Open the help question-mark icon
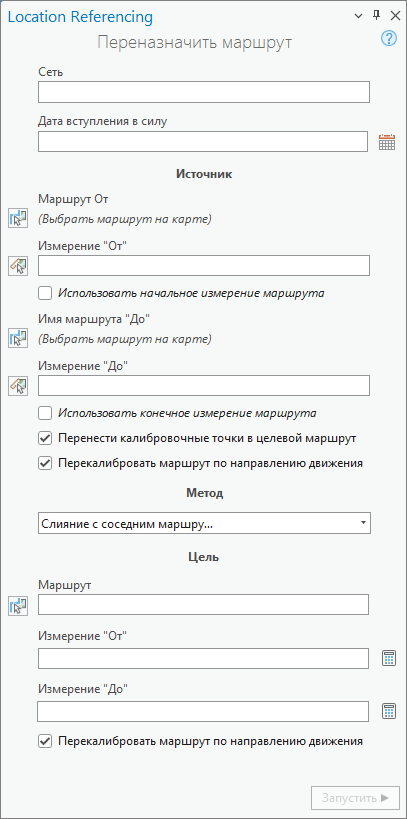 point(389,39)
